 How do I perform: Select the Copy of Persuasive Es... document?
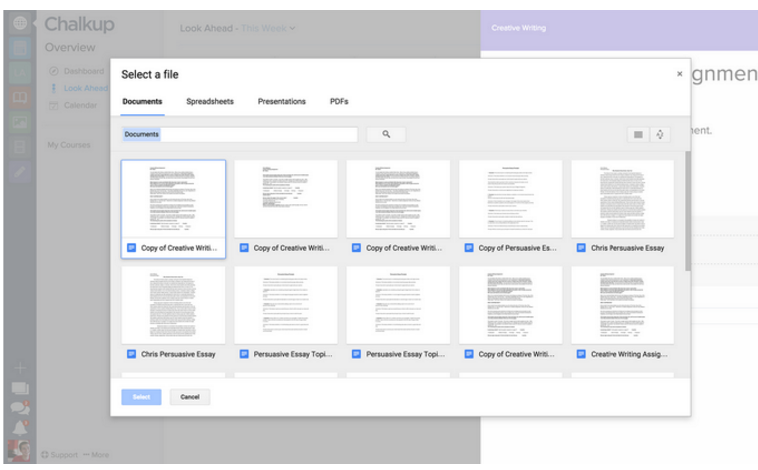click(x=510, y=209)
